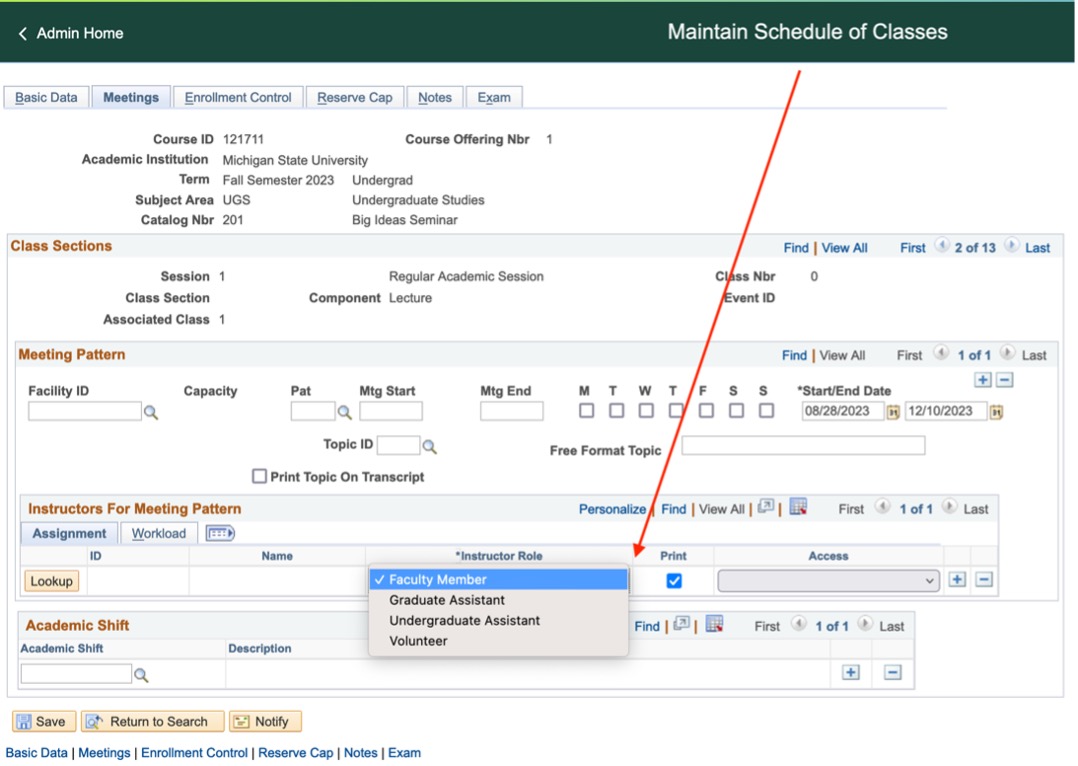Screen dimensions: 1078x766
Task: Click Find in Meeting Pattern header
Action: [794, 355]
